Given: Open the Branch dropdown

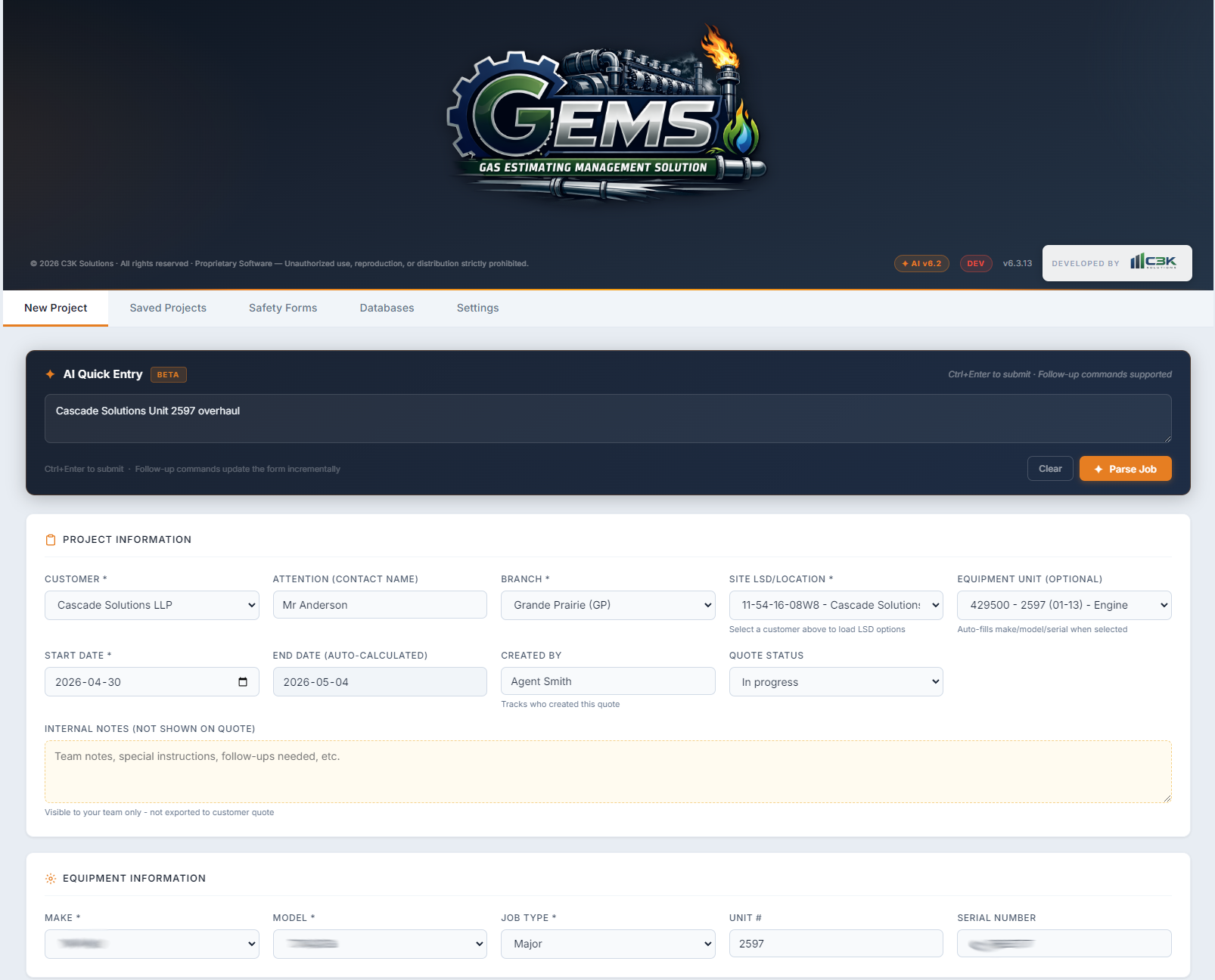Looking at the screenshot, I should pyautogui.click(x=608, y=605).
